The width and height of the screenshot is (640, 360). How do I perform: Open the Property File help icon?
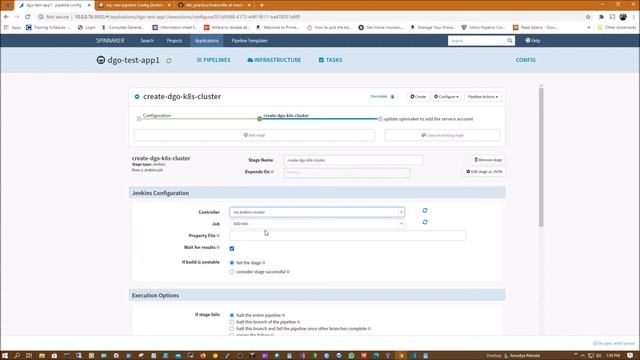[x=218, y=236]
